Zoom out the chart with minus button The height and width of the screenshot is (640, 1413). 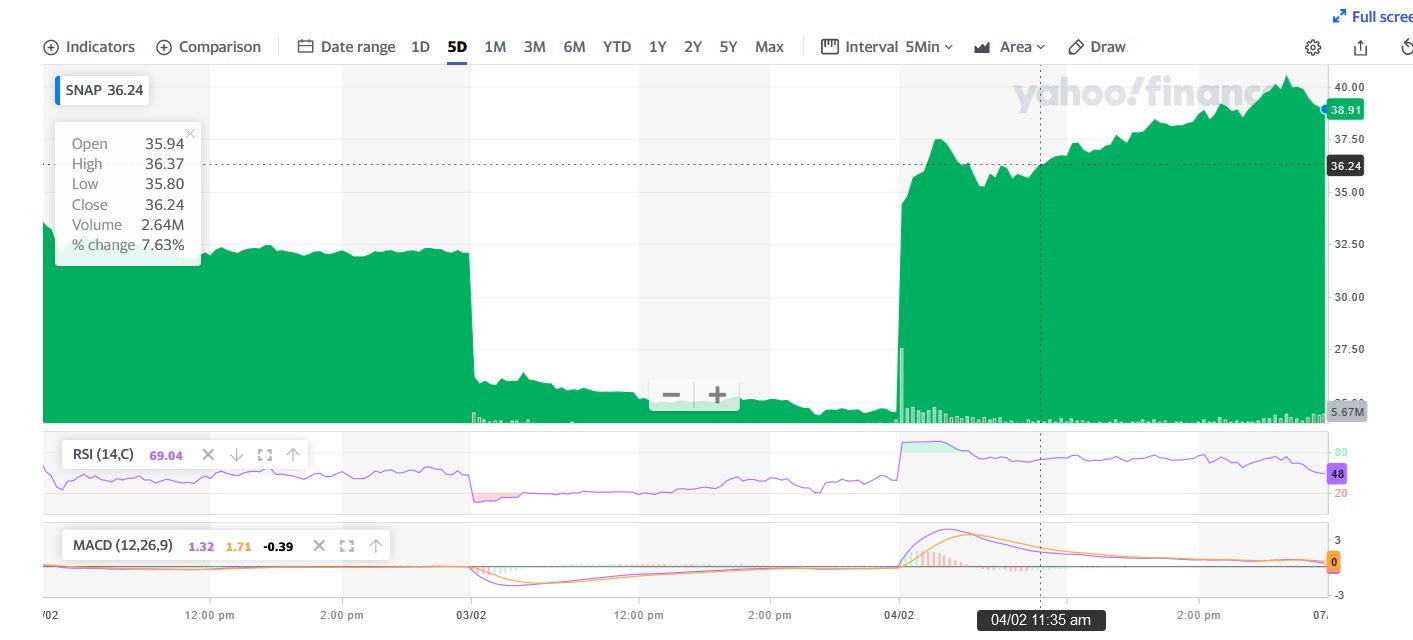[671, 395]
